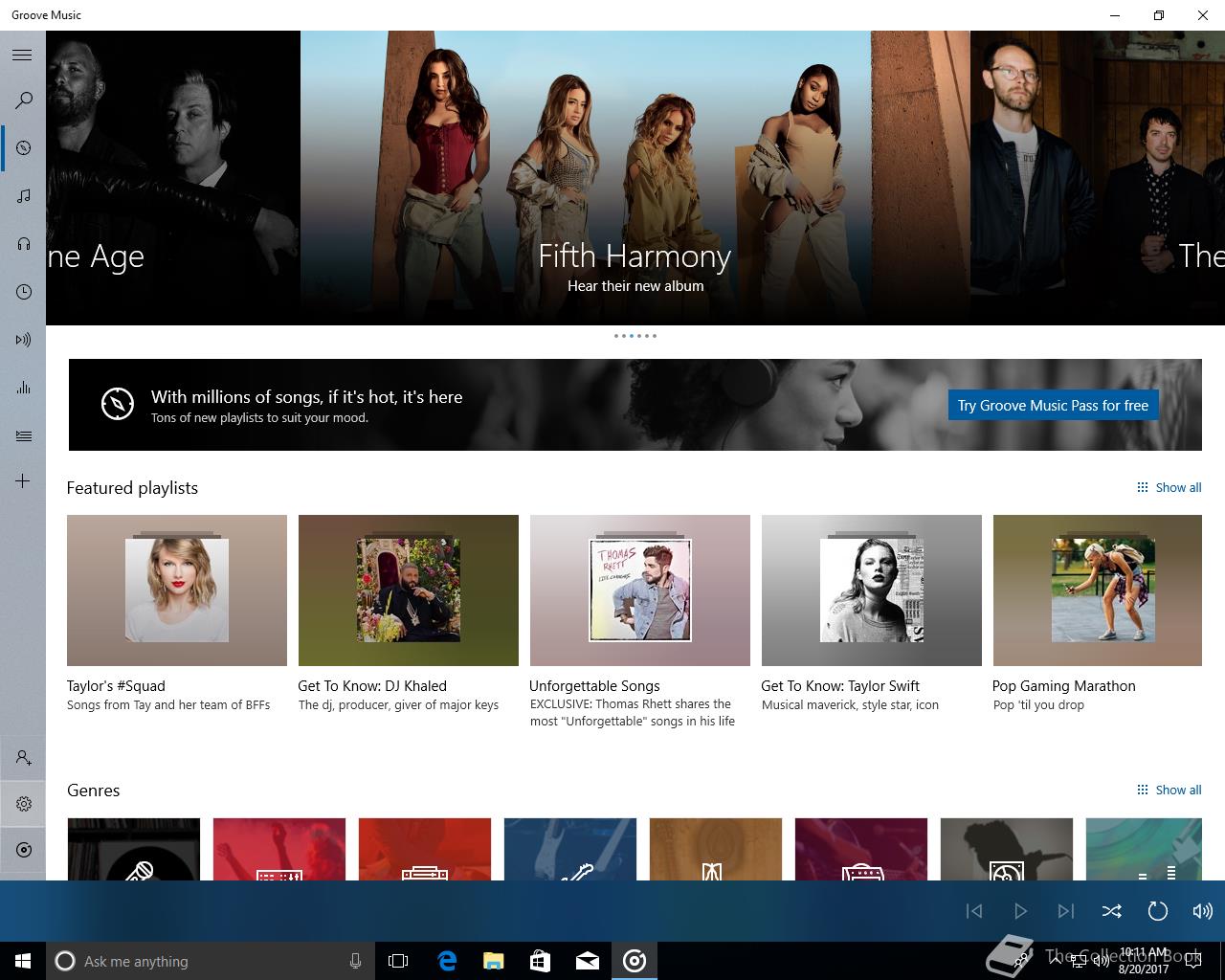Click Groove Music taskbar icon
Screen dimensions: 1225x980
635,961
